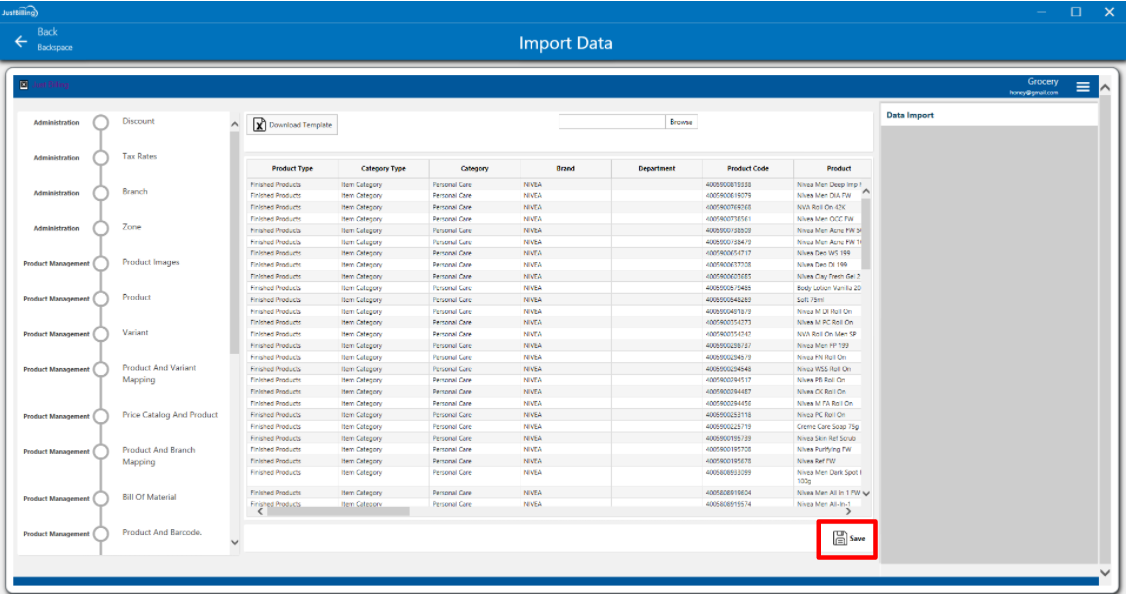Select the Discount step circle
The width and height of the screenshot is (1126, 594).
(x=100, y=122)
